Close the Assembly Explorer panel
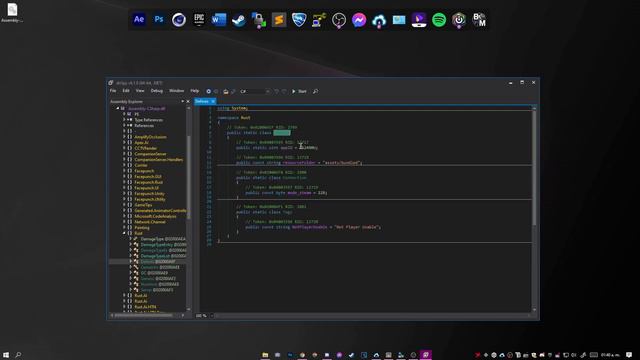The image size is (640, 360). 188,102
